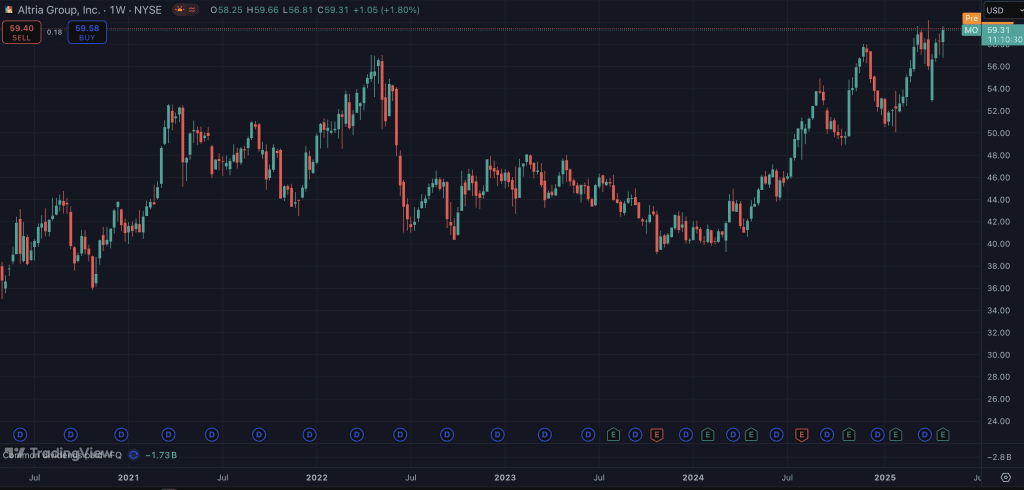Open chart settings gear icon
The image size is (1024, 490).
1006,478
